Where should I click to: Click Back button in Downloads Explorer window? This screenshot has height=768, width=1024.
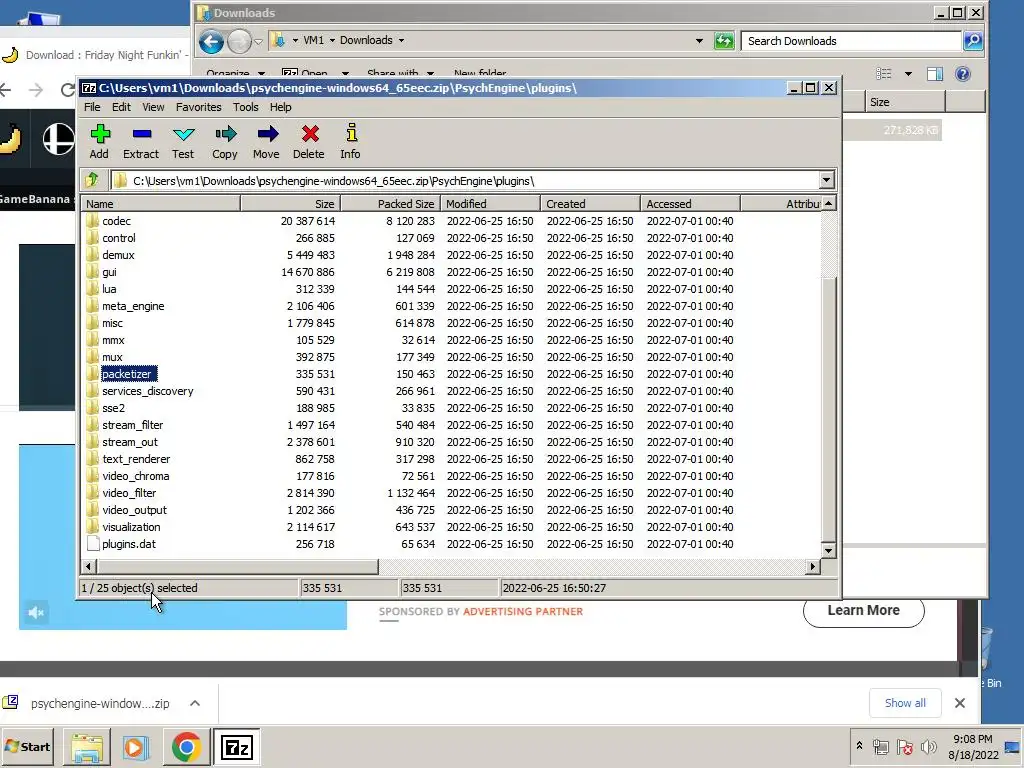211,41
